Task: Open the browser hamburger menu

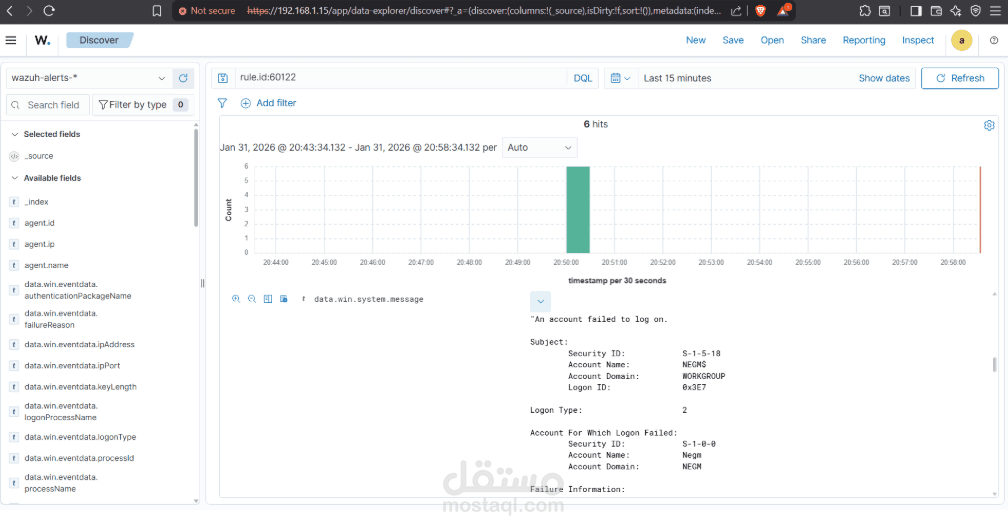Action: pos(995,11)
